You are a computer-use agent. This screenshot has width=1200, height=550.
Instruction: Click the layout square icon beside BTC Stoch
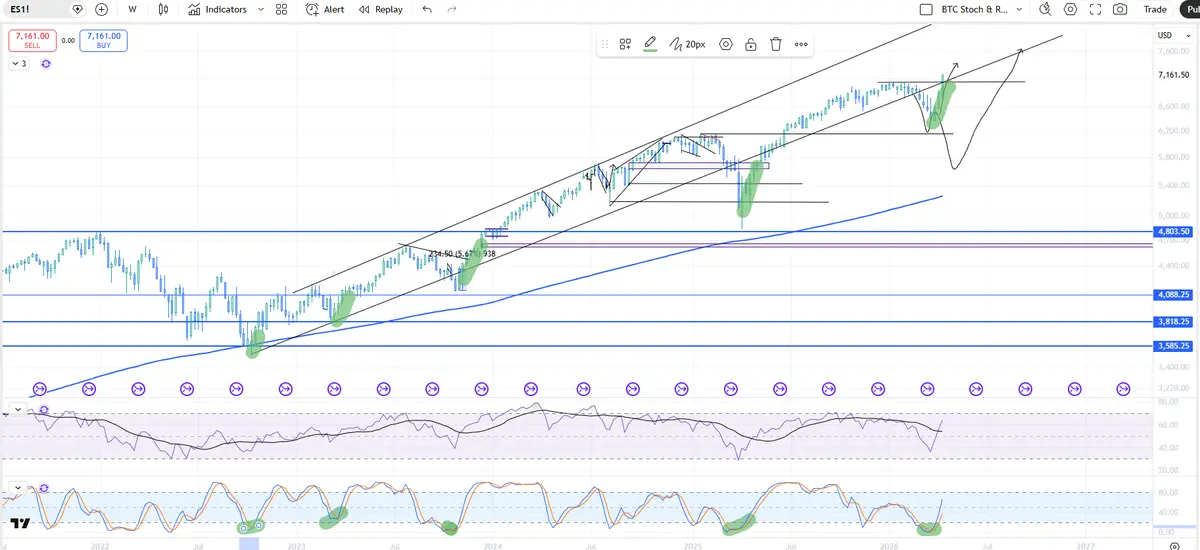(x=925, y=9)
